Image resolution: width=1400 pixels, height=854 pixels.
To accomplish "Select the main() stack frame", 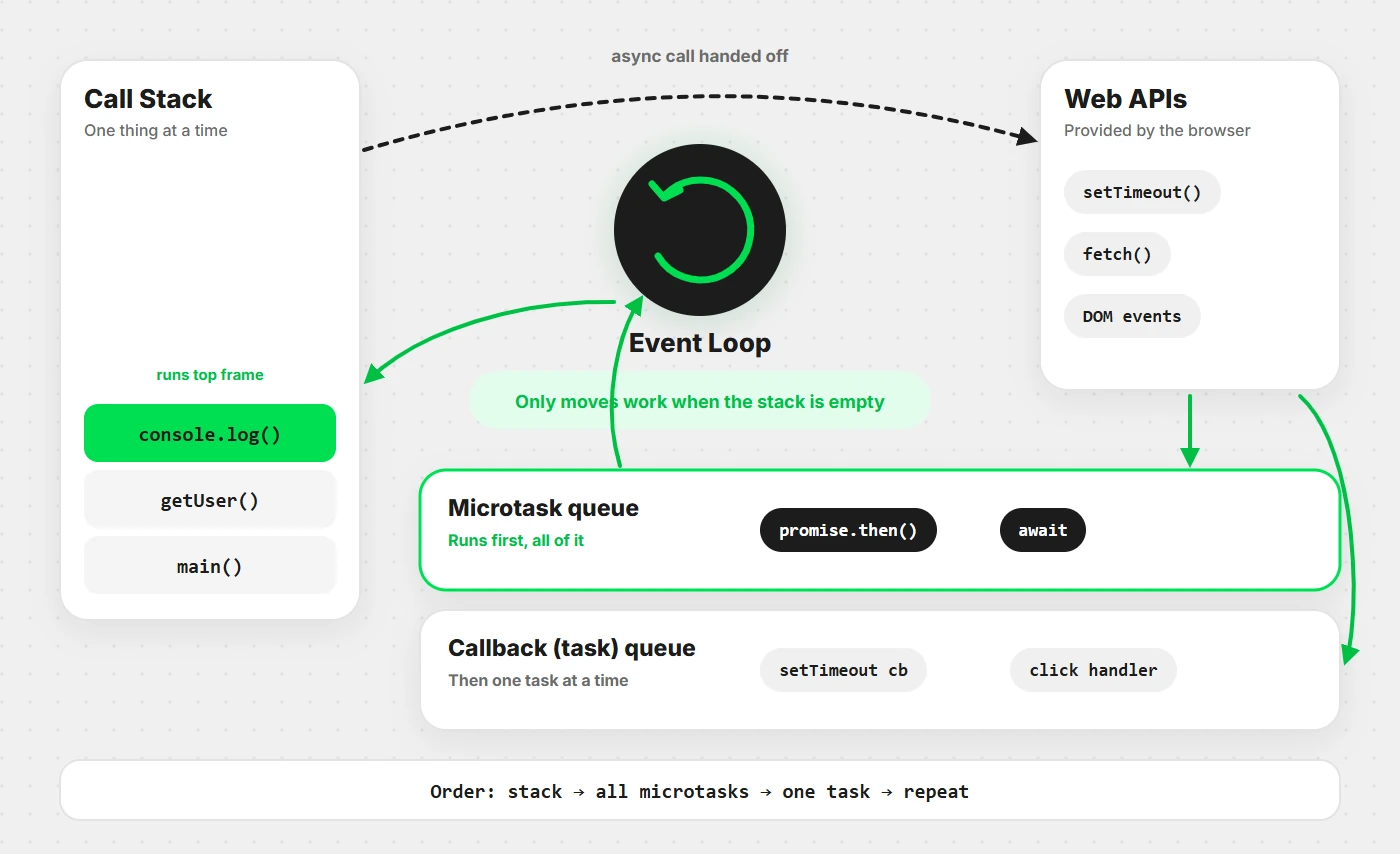I will pos(210,566).
